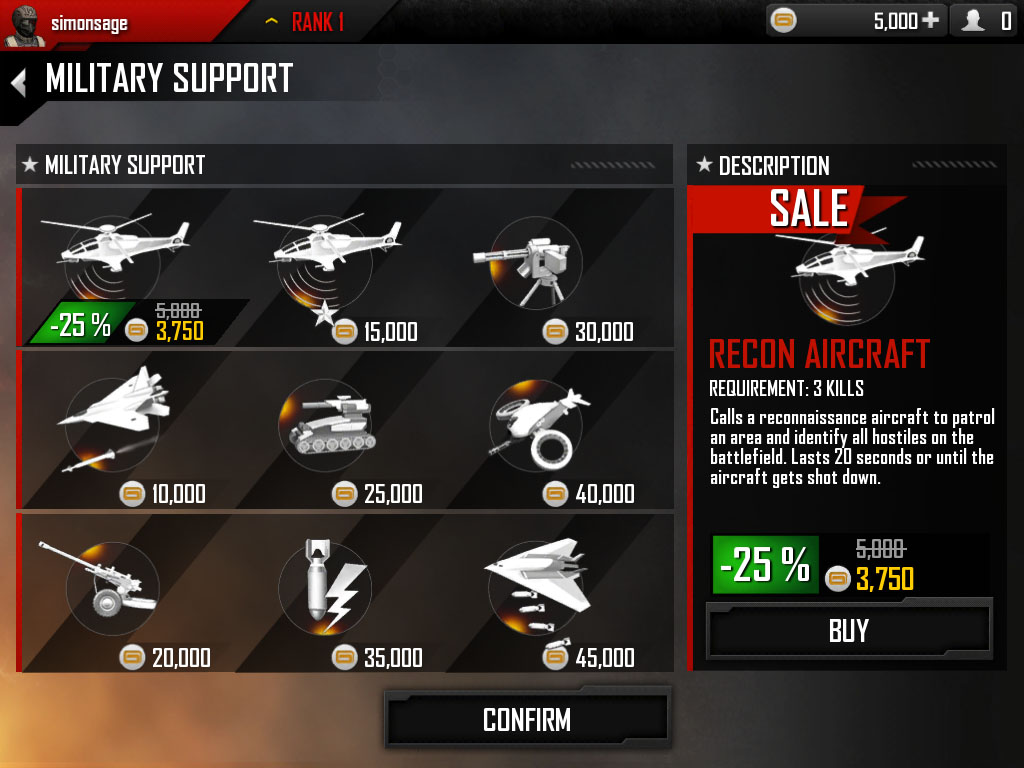This screenshot has width=1024, height=768.
Task: Click the Military Support panel header
Action: coord(344,165)
